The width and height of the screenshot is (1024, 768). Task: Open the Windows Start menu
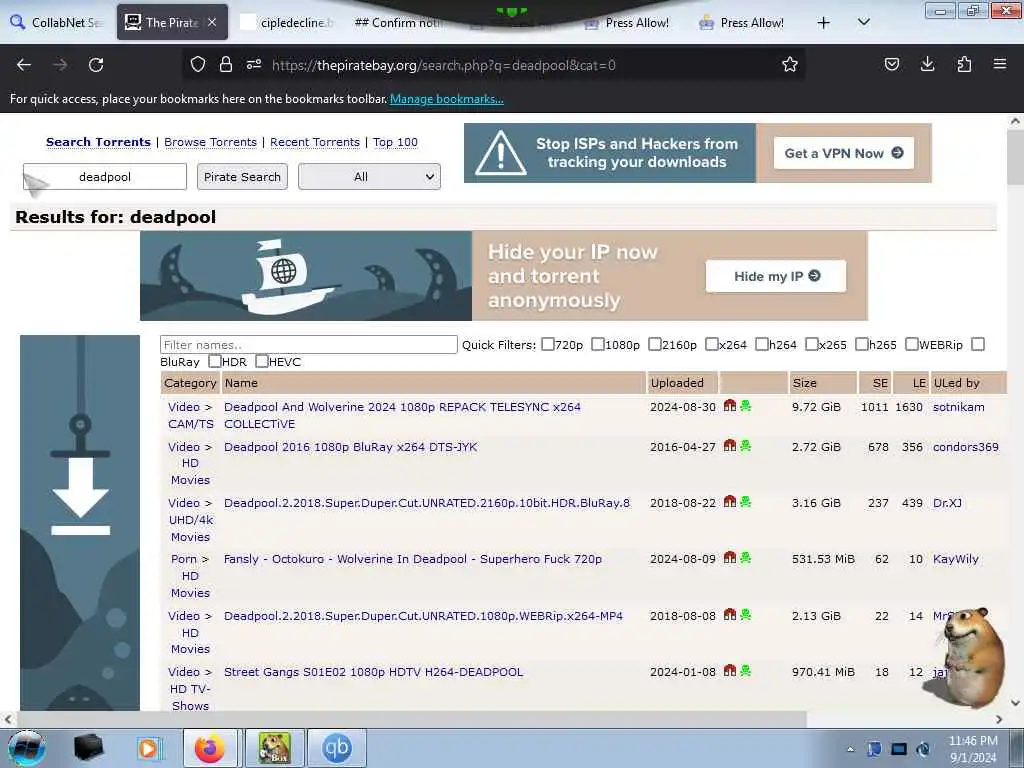tap(26, 748)
